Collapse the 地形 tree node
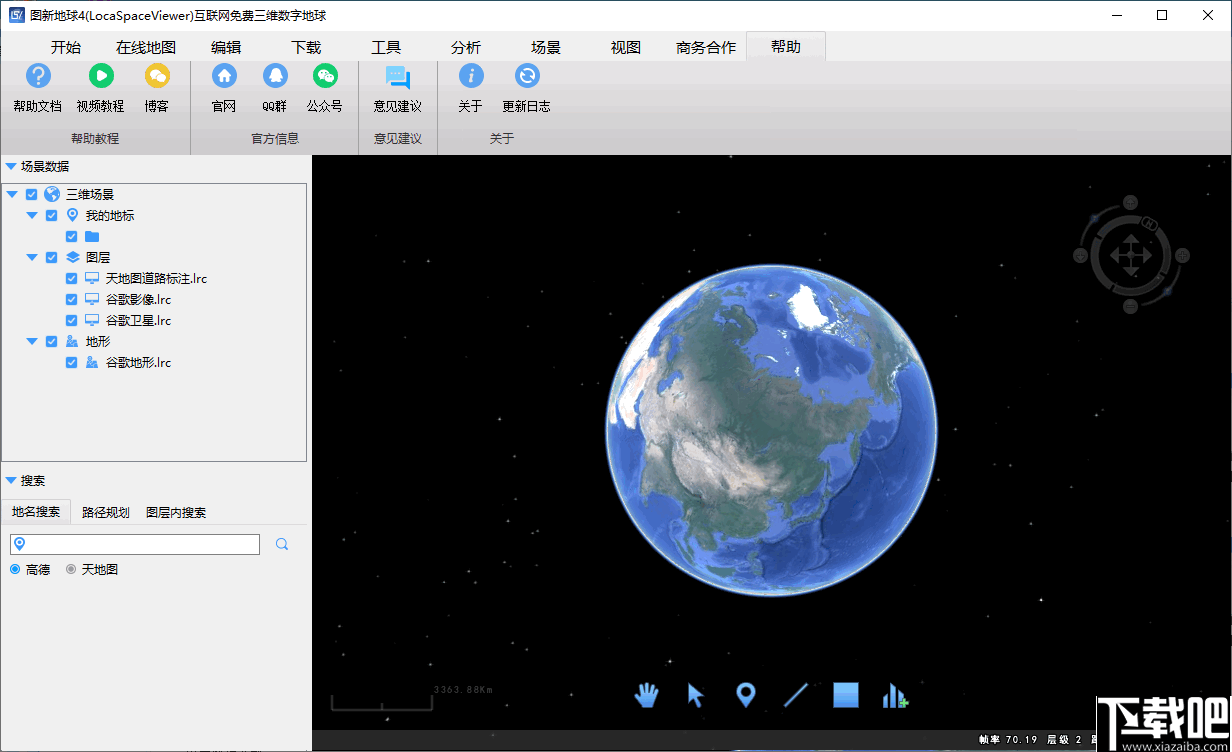The width and height of the screenshot is (1232, 752). point(31,340)
